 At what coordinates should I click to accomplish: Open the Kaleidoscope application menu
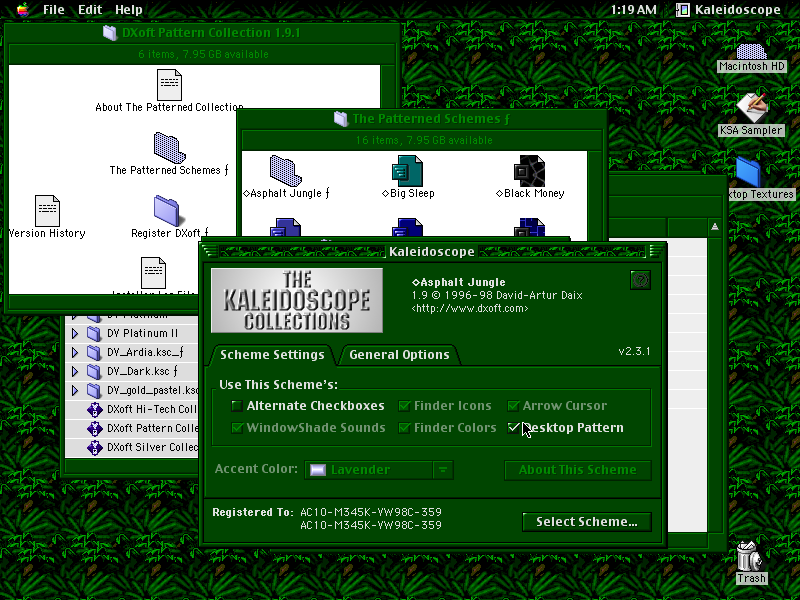(x=728, y=10)
